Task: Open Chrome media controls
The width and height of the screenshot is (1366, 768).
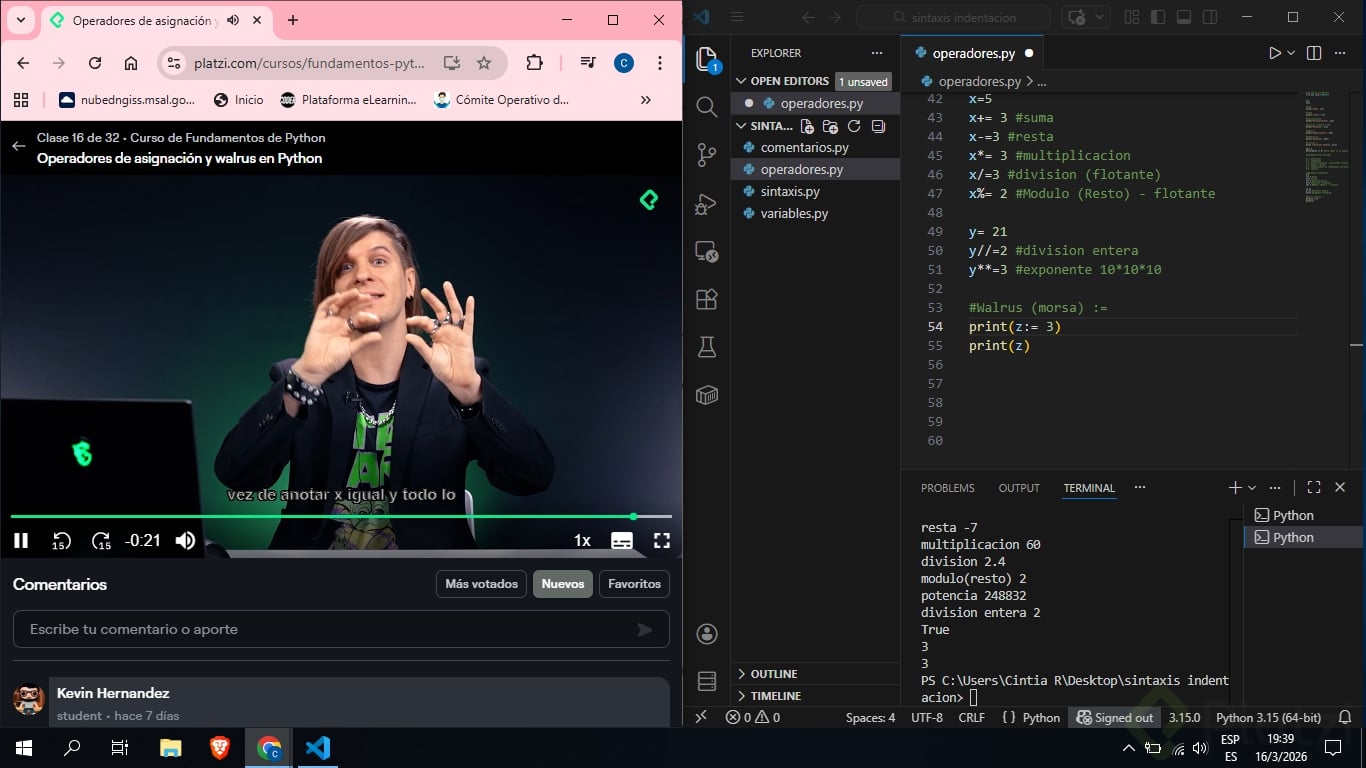Action: [588, 63]
